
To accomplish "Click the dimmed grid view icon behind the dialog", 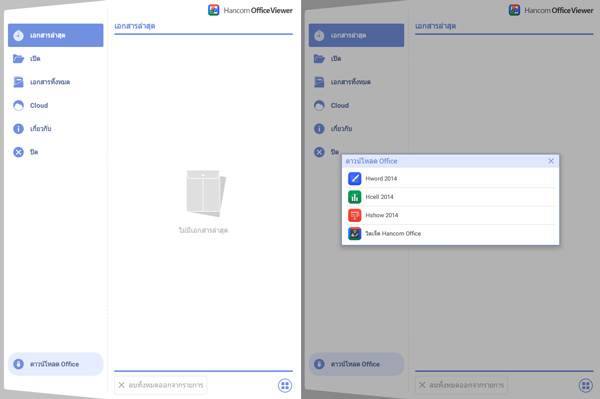I will pos(585,385).
